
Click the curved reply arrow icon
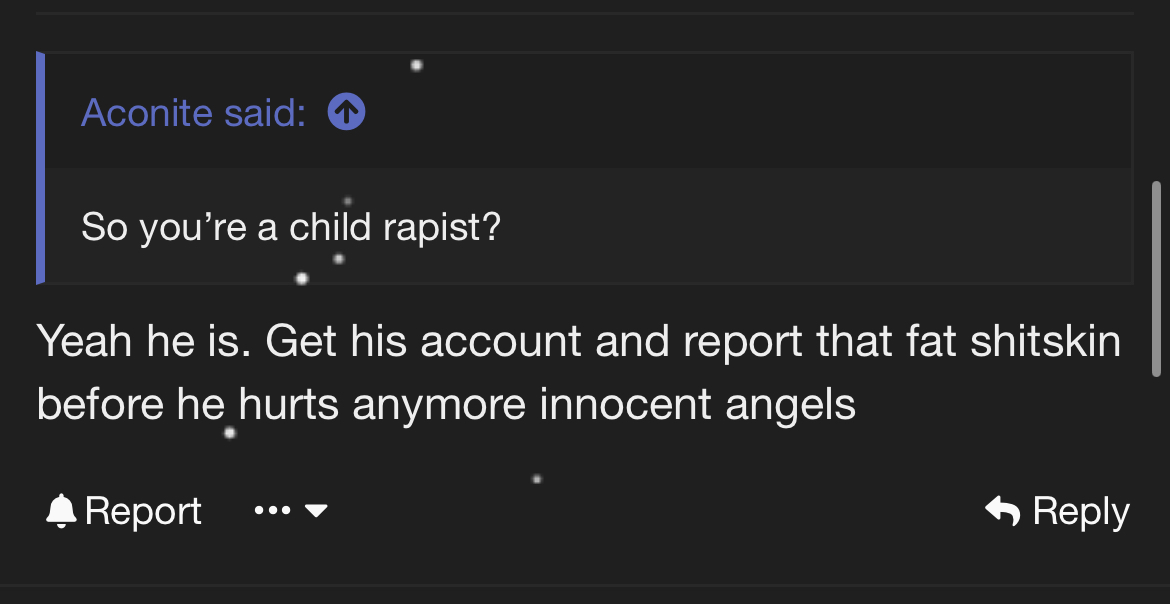[1003, 511]
